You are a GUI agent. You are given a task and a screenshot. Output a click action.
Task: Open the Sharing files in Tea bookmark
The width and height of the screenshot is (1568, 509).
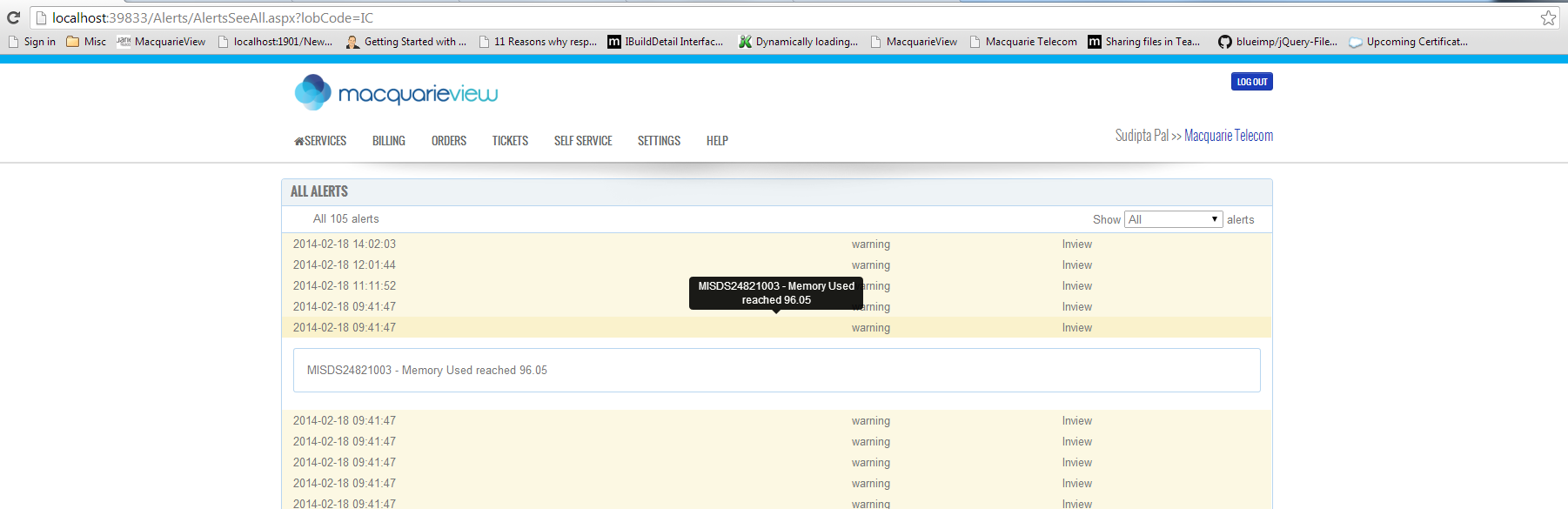coord(1143,42)
